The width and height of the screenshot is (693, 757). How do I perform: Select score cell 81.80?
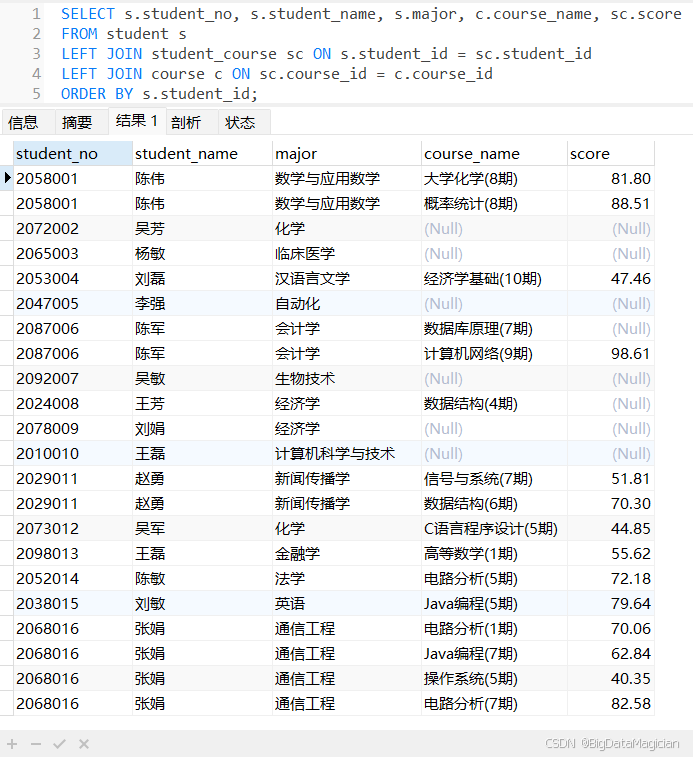click(610, 179)
